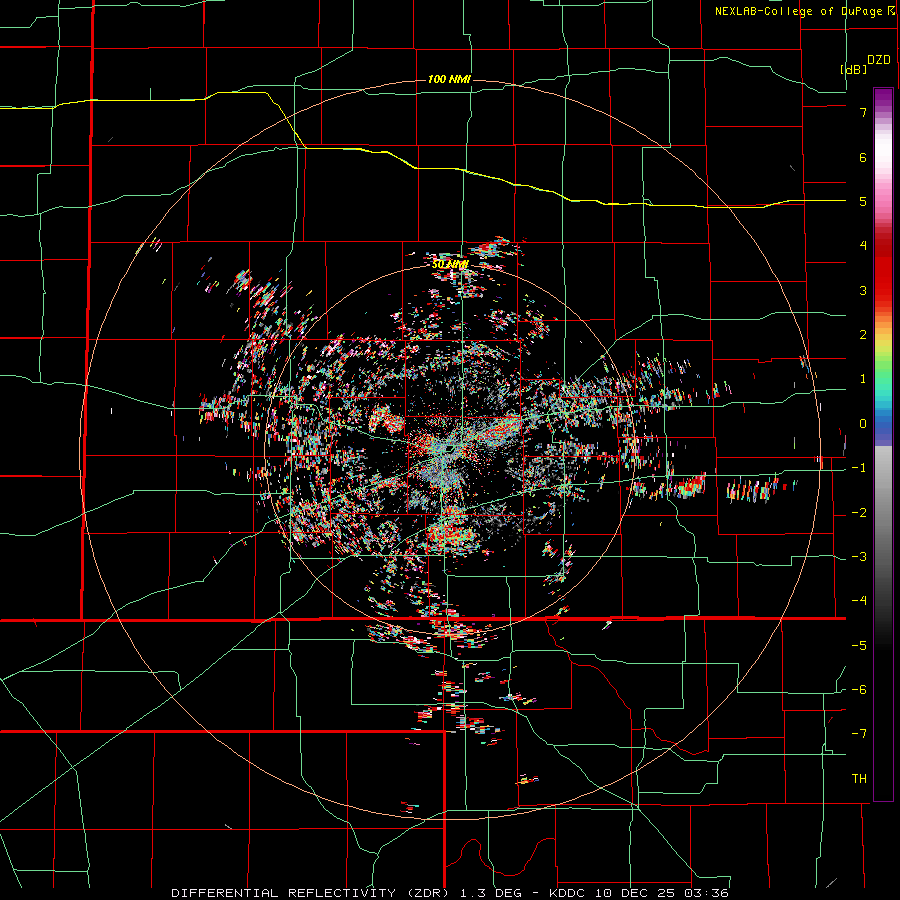Click the -3 value on the color scale
900x900 pixels.
[859, 557]
